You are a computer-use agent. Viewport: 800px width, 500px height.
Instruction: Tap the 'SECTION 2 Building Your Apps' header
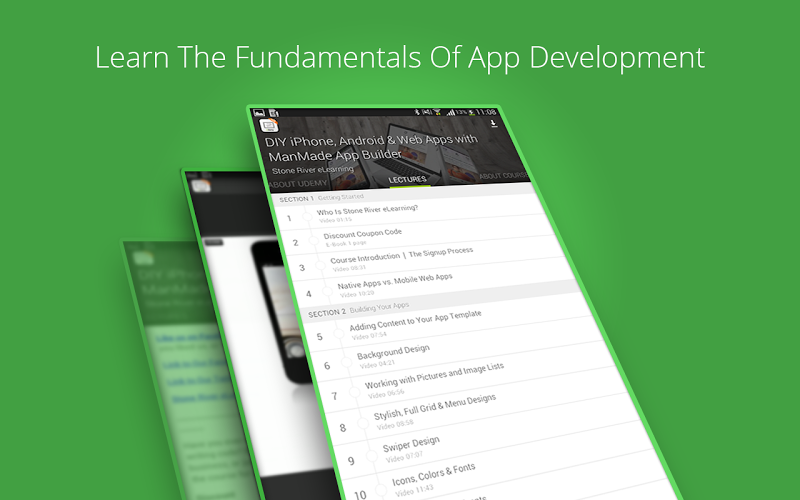tap(359, 309)
